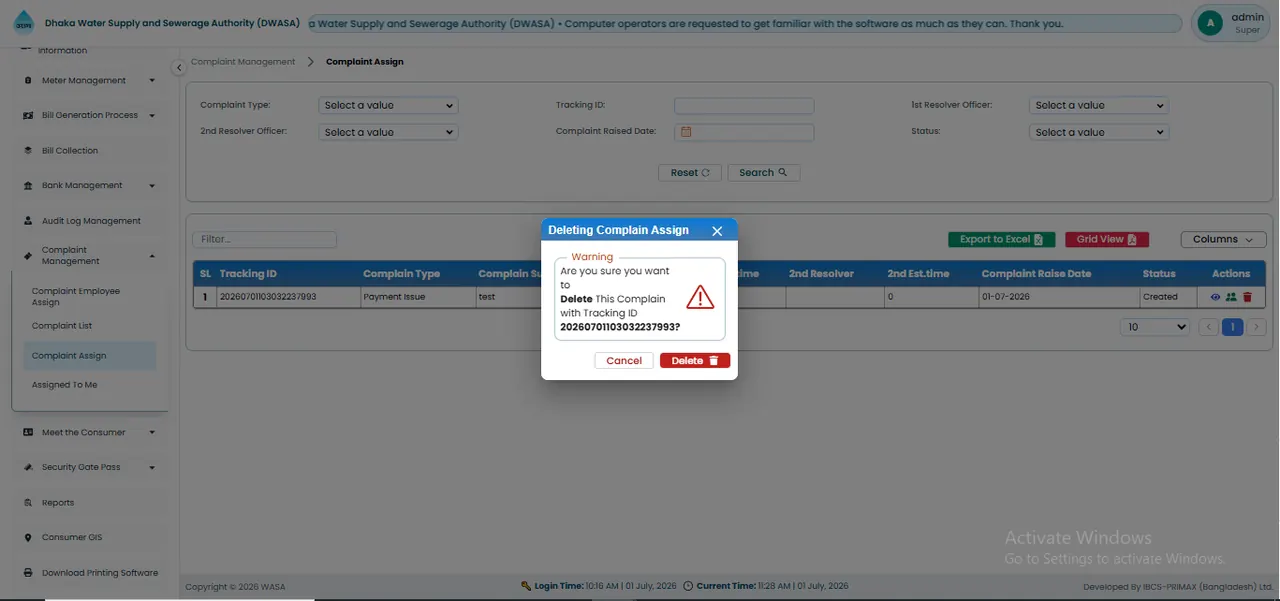Click the Reports sidebar icon
Image resolution: width=1280 pixels, height=601 pixels.
[28, 503]
